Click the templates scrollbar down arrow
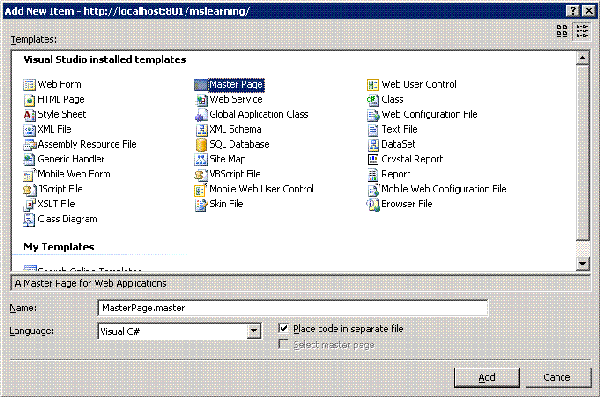The width and height of the screenshot is (600, 397). coord(582,263)
